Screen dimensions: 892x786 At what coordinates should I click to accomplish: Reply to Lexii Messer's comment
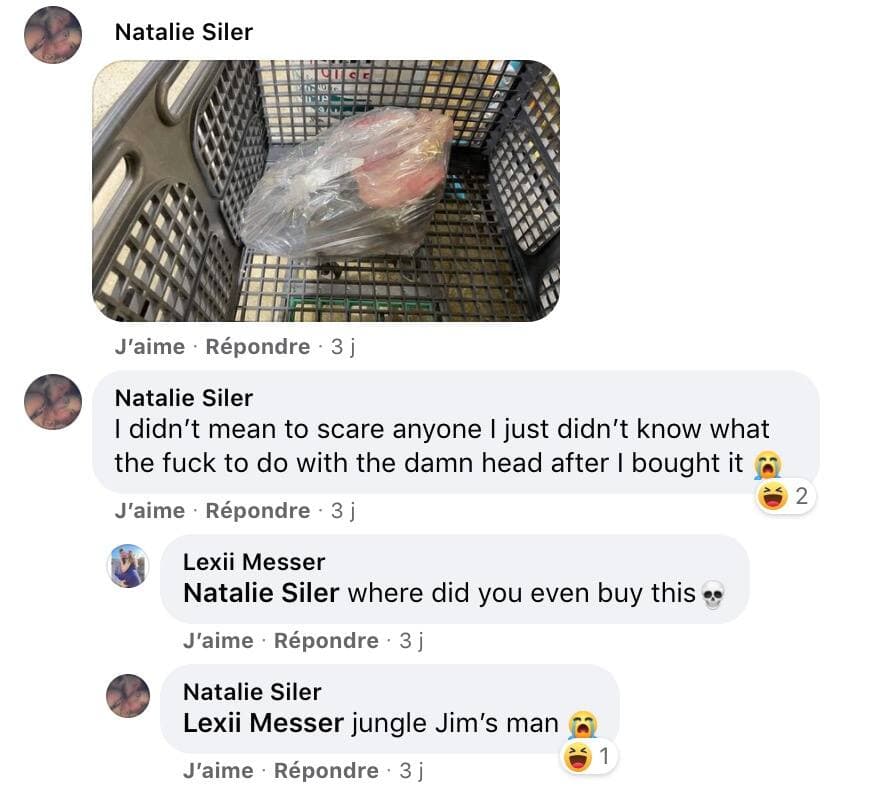[326, 640]
